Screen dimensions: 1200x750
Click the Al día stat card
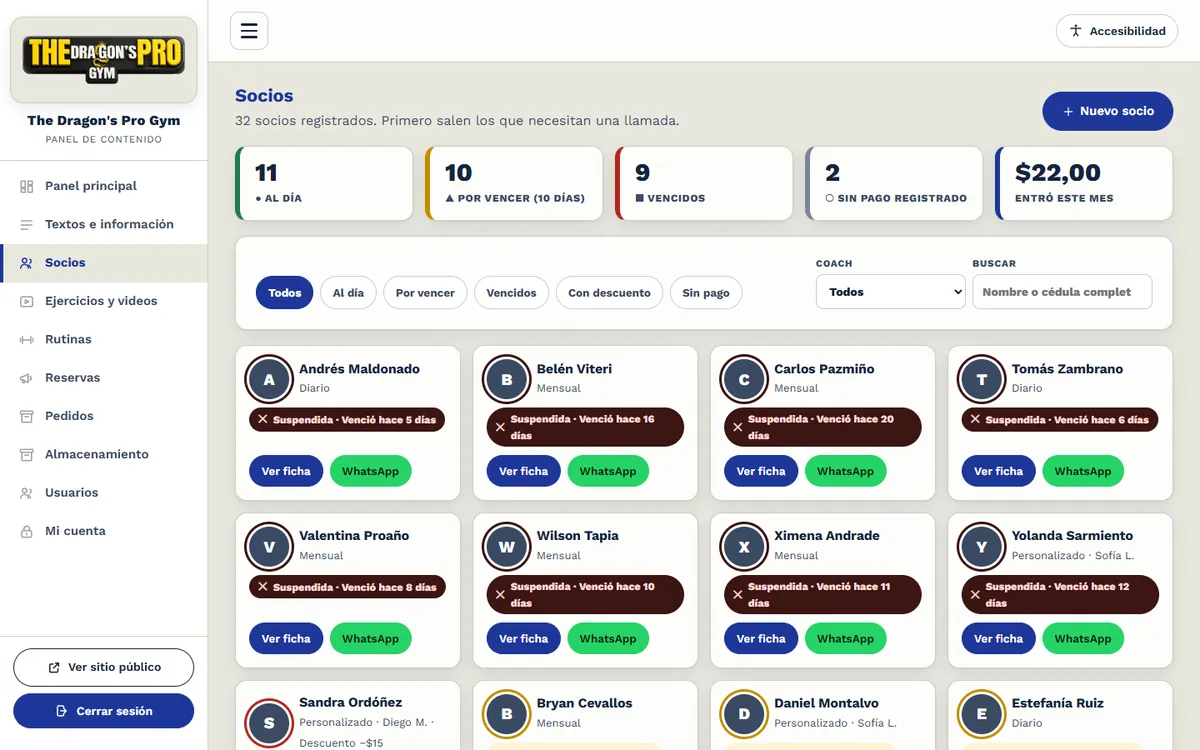click(324, 184)
